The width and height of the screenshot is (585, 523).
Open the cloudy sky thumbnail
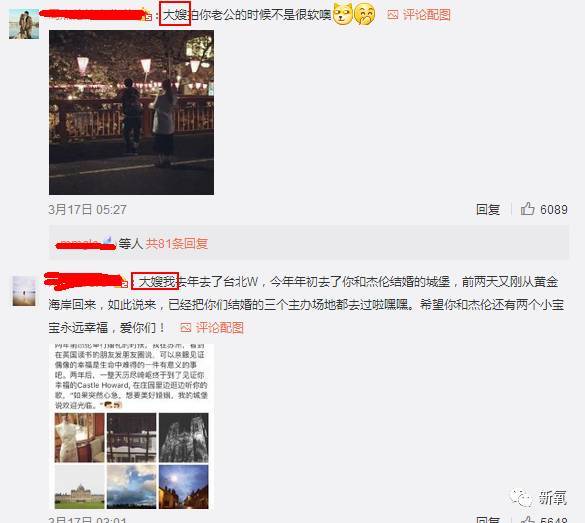pos(131,487)
